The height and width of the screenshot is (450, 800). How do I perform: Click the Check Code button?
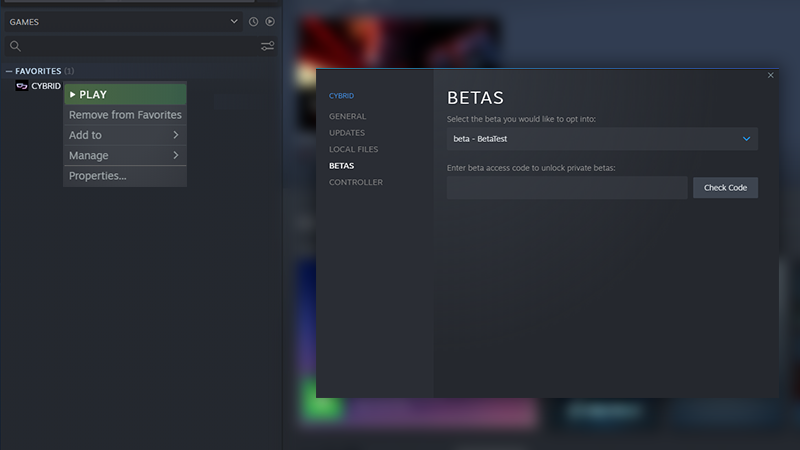725,188
